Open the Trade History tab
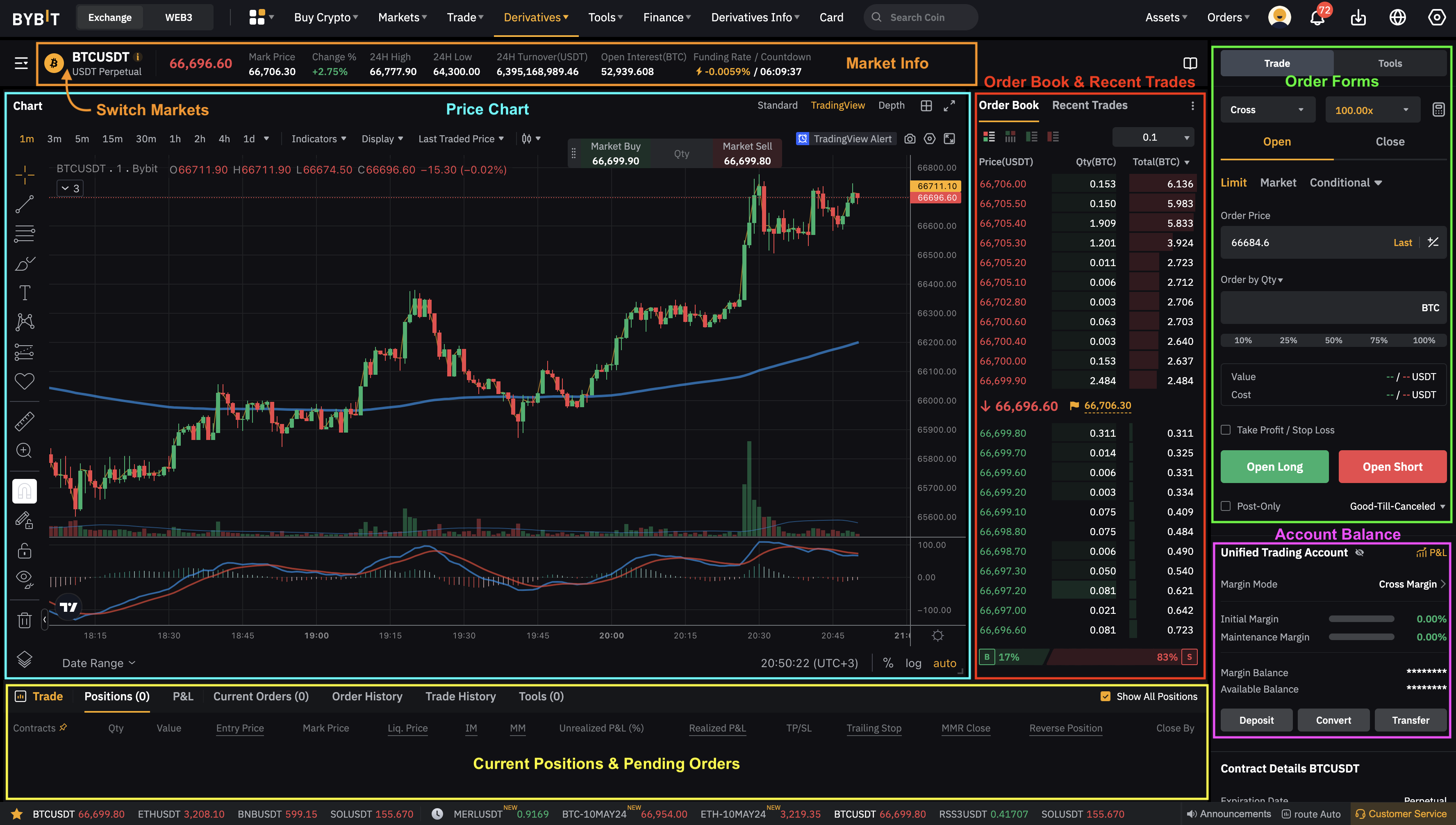The height and width of the screenshot is (825, 1456). (460, 696)
